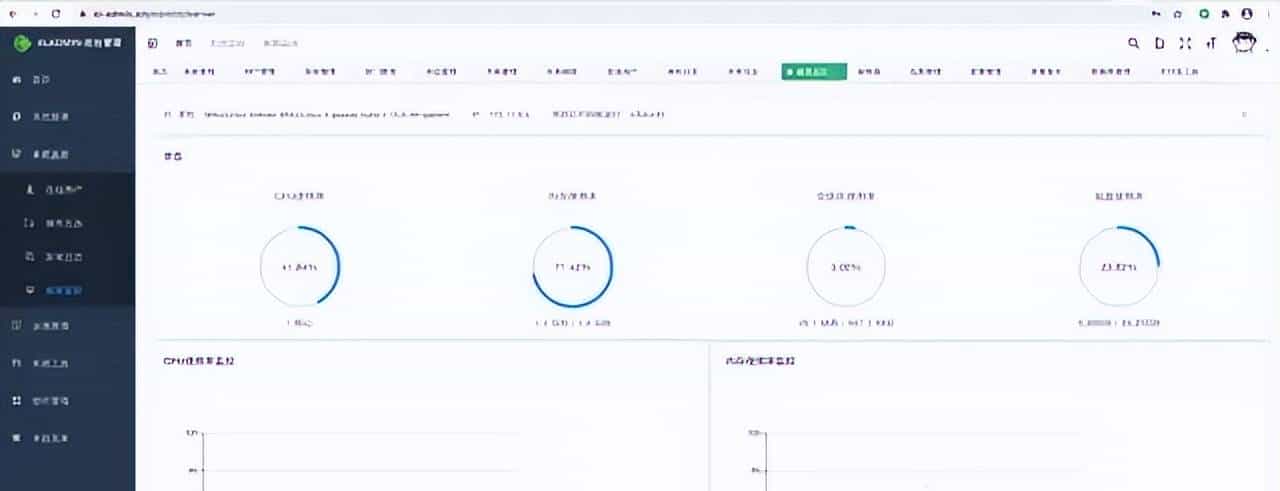This screenshot has width=1280, height=491.
Task: Collapse the expanded monitor group in sidebar
Action: click(67, 155)
